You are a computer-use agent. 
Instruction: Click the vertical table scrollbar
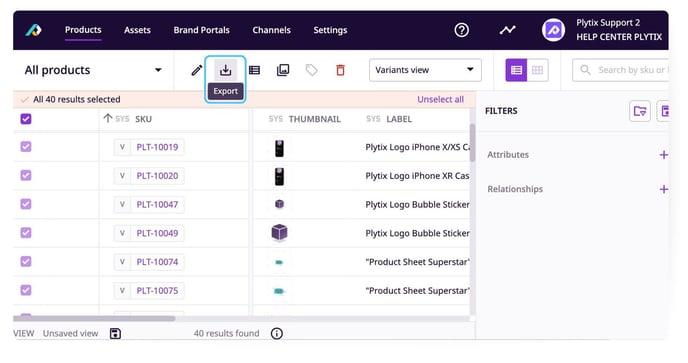click(472, 143)
